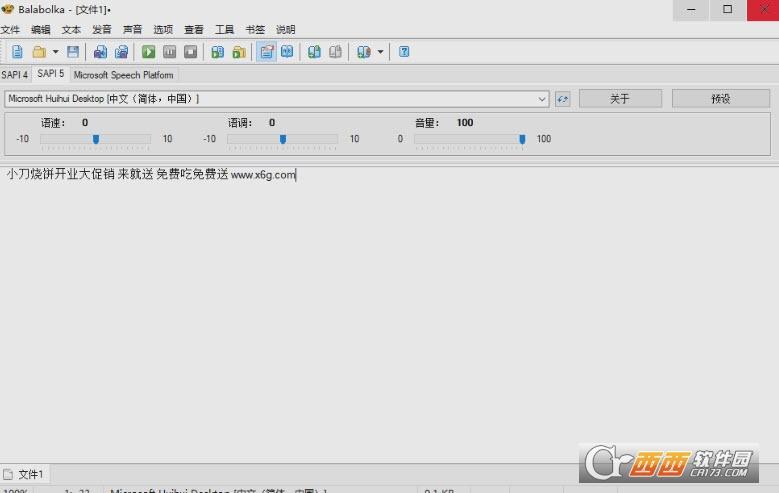This screenshot has height=493, width=779.
Task: Click the 预设 button
Action: pyautogui.click(x=721, y=99)
